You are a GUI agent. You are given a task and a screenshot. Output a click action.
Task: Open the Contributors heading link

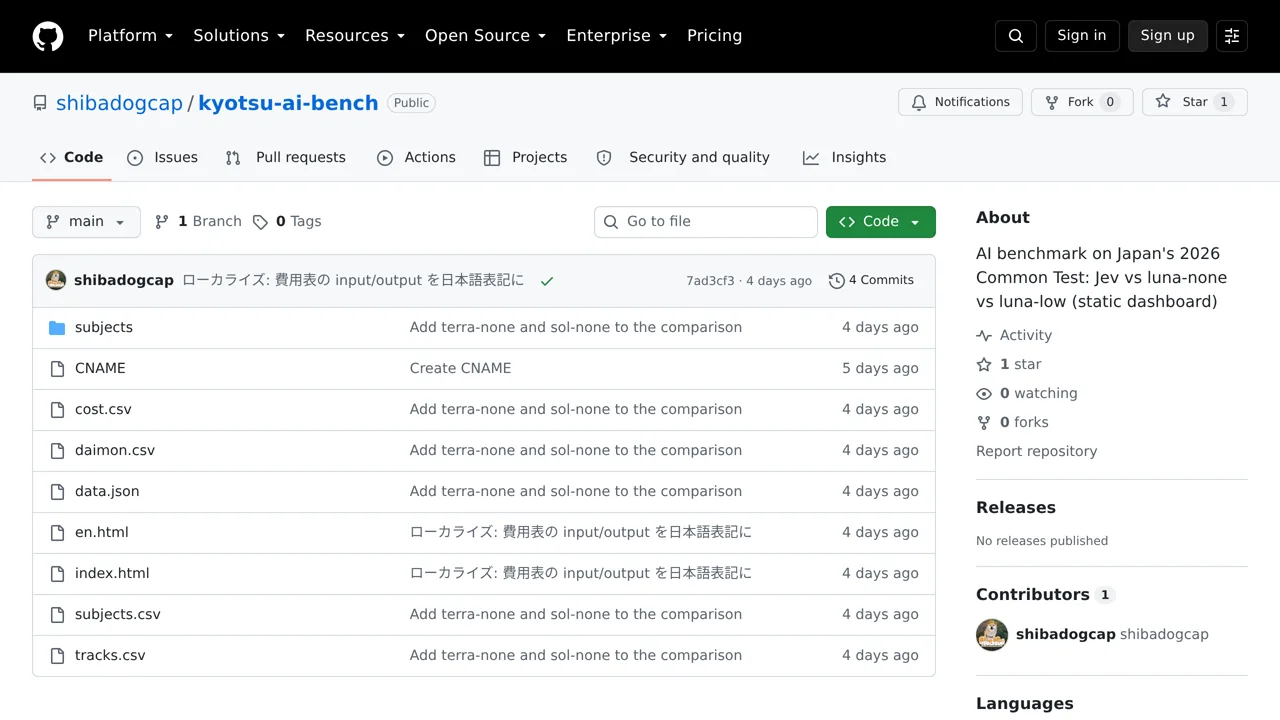point(1044,594)
